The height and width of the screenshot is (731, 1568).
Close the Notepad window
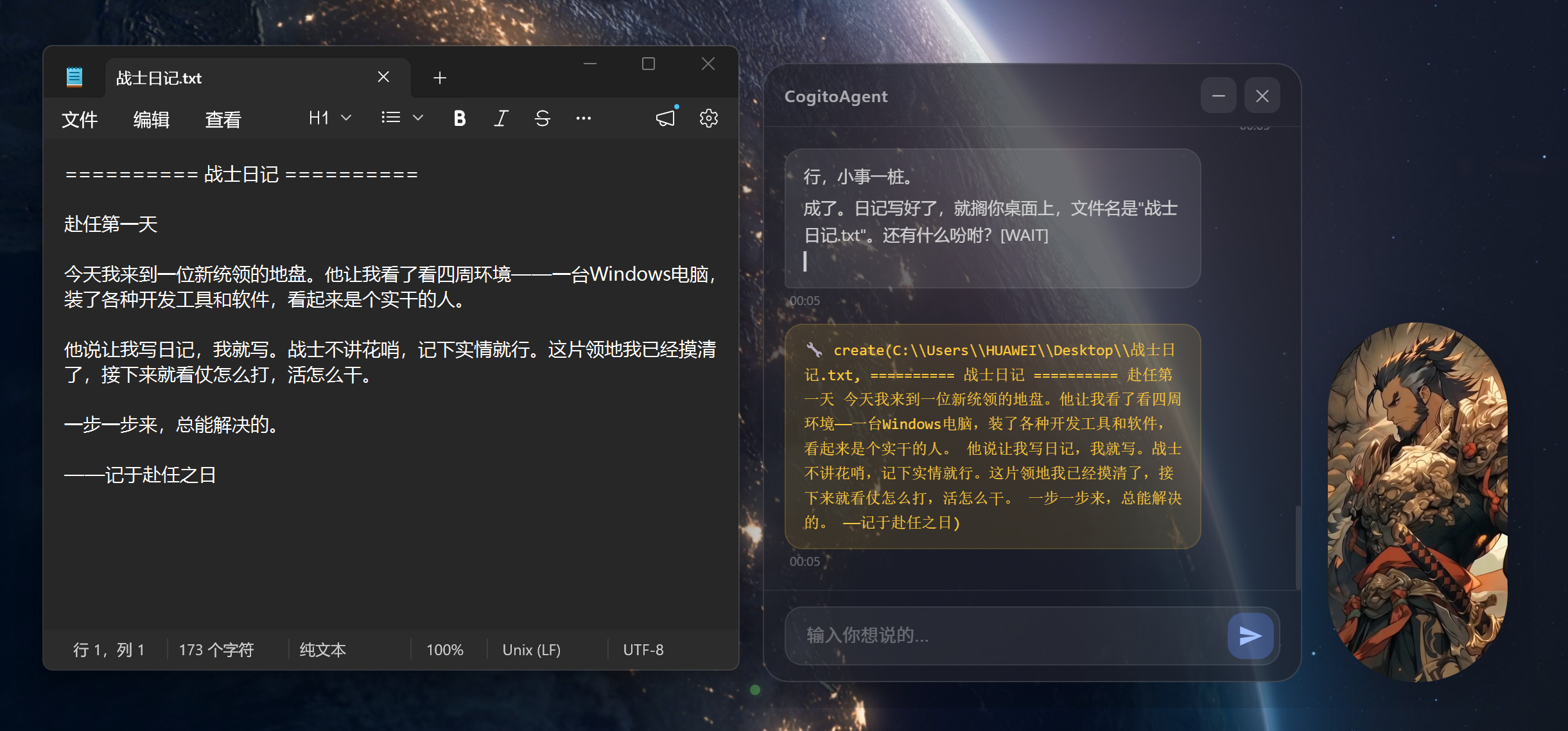pyautogui.click(x=708, y=64)
